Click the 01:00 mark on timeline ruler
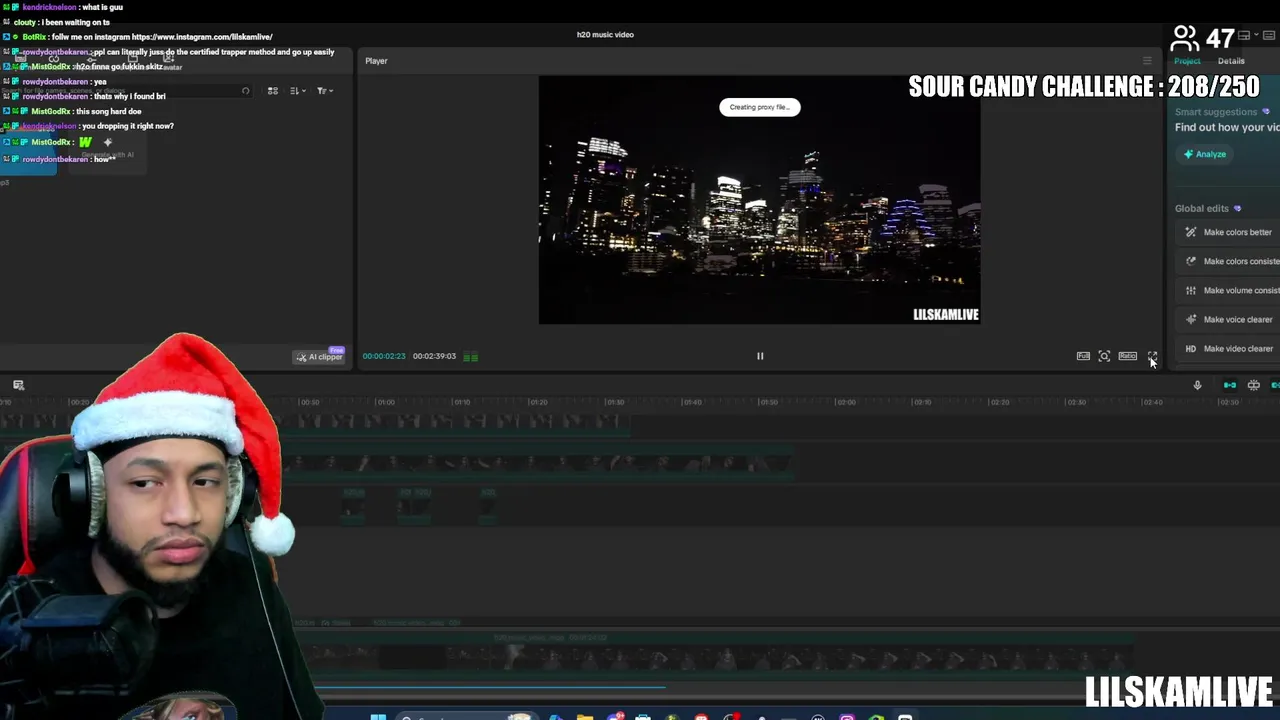The width and height of the screenshot is (1280, 720). (x=385, y=402)
